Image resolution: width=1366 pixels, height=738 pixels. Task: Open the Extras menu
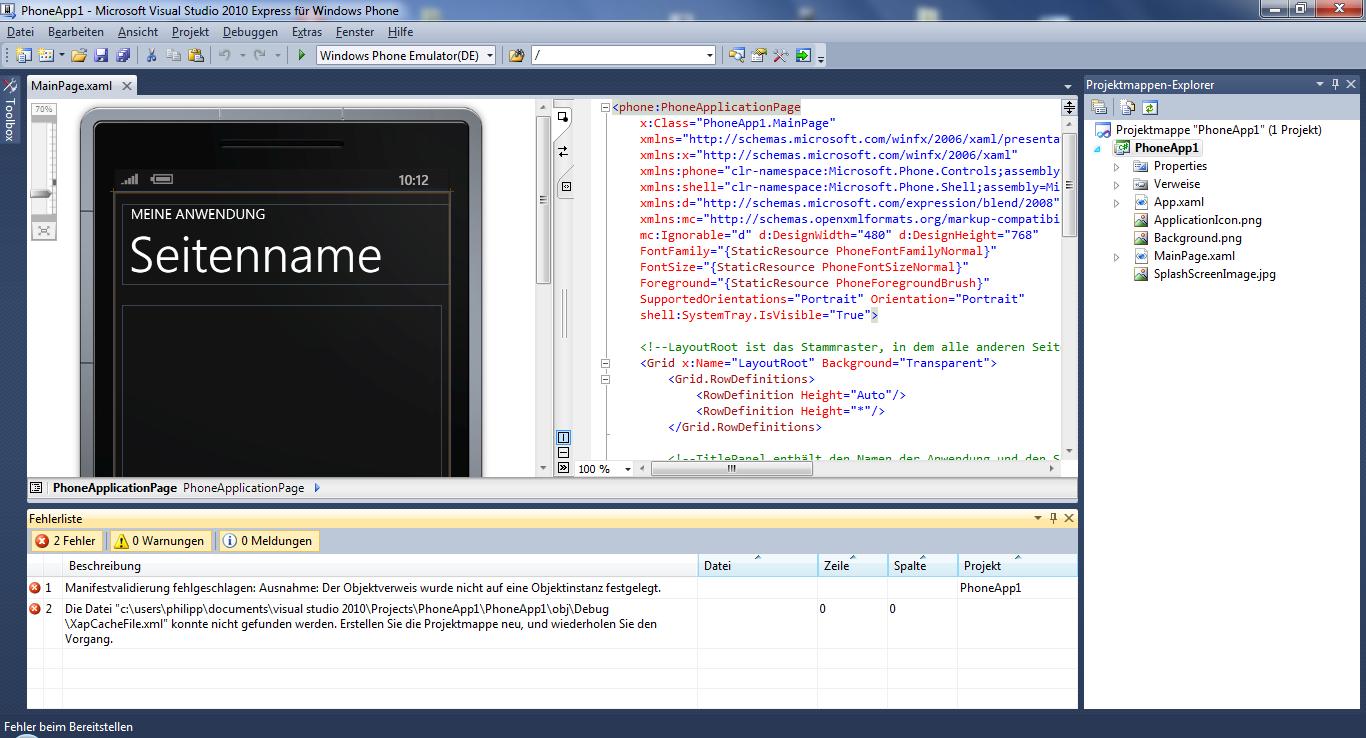(307, 32)
